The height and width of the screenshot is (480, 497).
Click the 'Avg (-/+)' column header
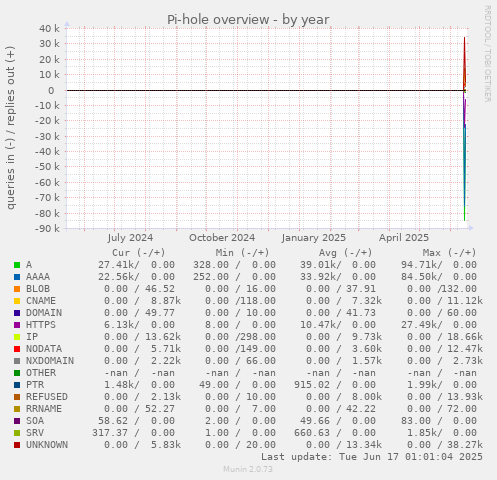pyautogui.click(x=346, y=253)
